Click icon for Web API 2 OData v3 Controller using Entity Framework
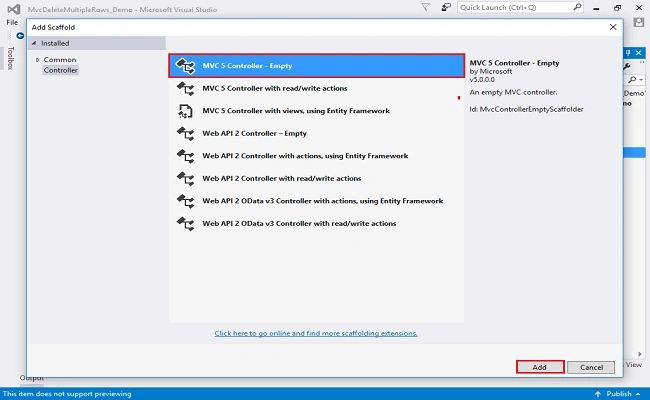 click(x=185, y=201)
